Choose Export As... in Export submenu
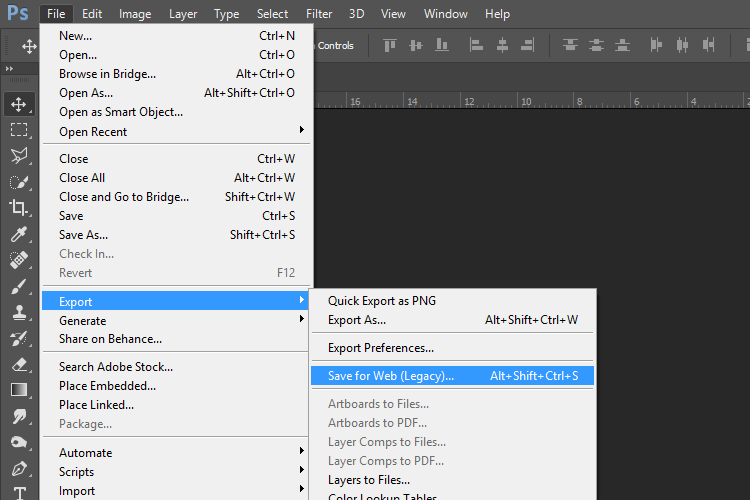This screenshot has height=500, width=750. pyautogui.click(x=452, y=320)
